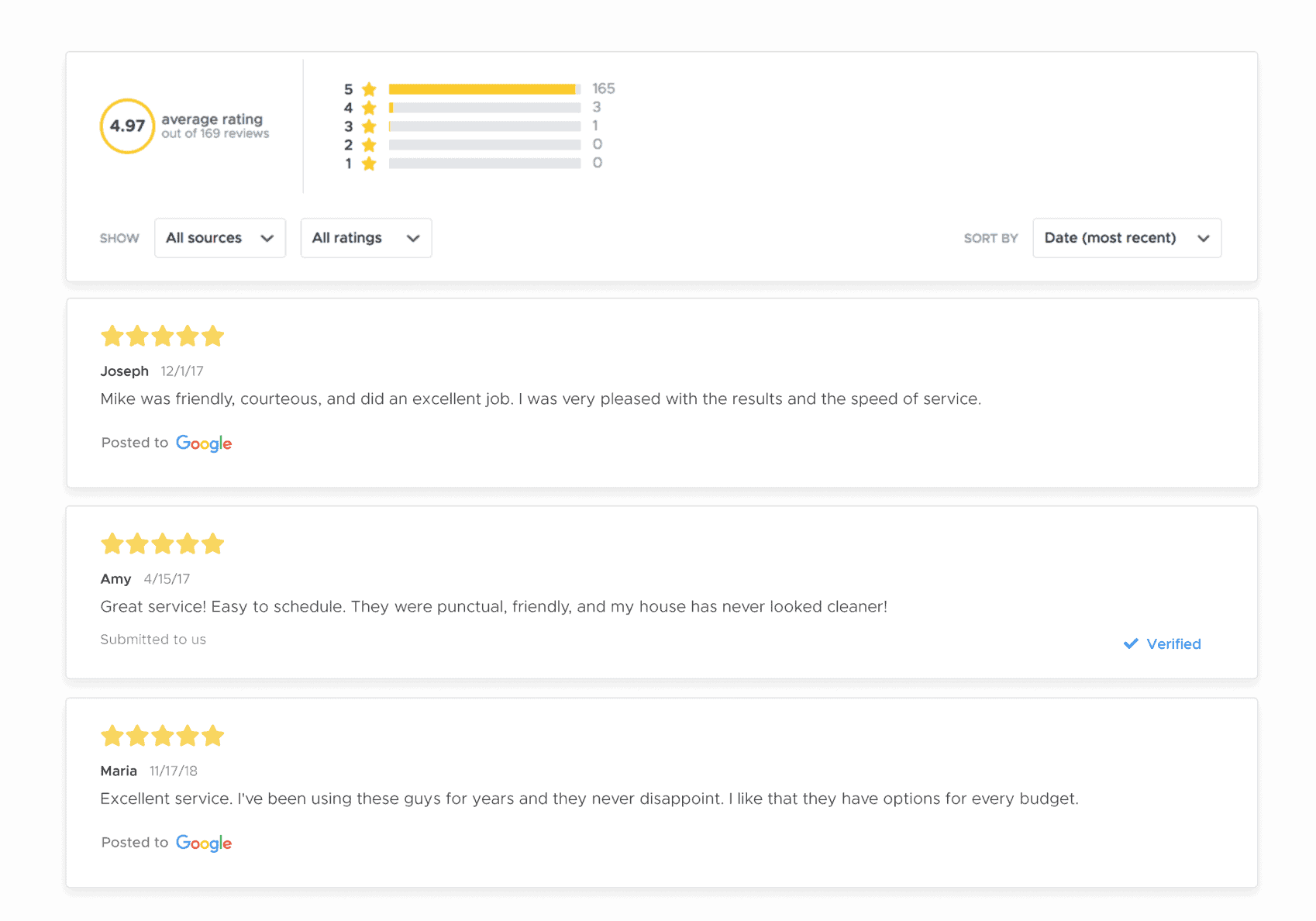Image resolution: width=1316 pixels, height=921 pixels.
Task: Click the Verified label on Amy's review
Action: [x=1173, y=644]
